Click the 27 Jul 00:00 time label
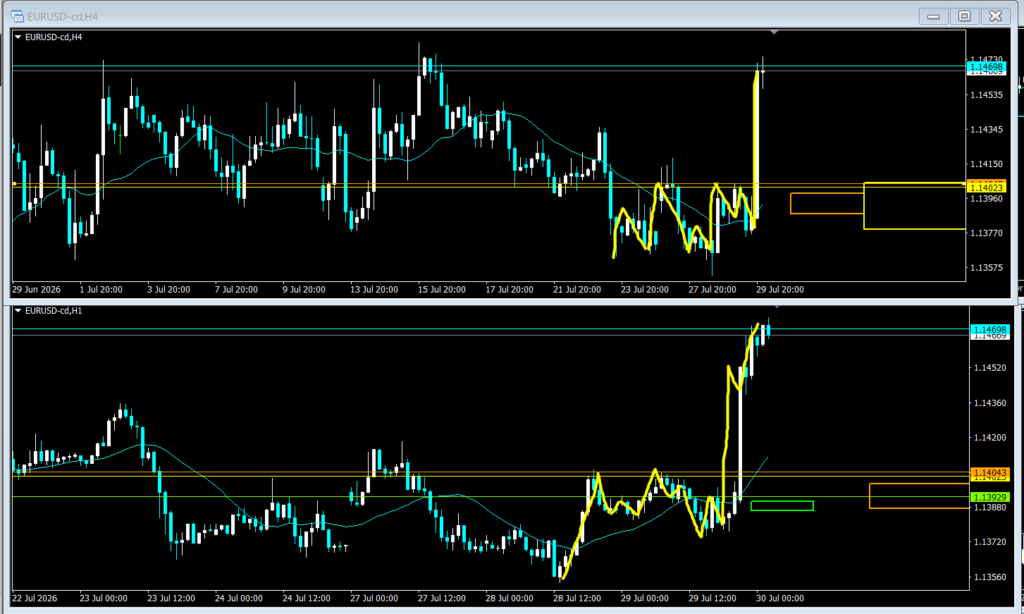 point(374,598)
